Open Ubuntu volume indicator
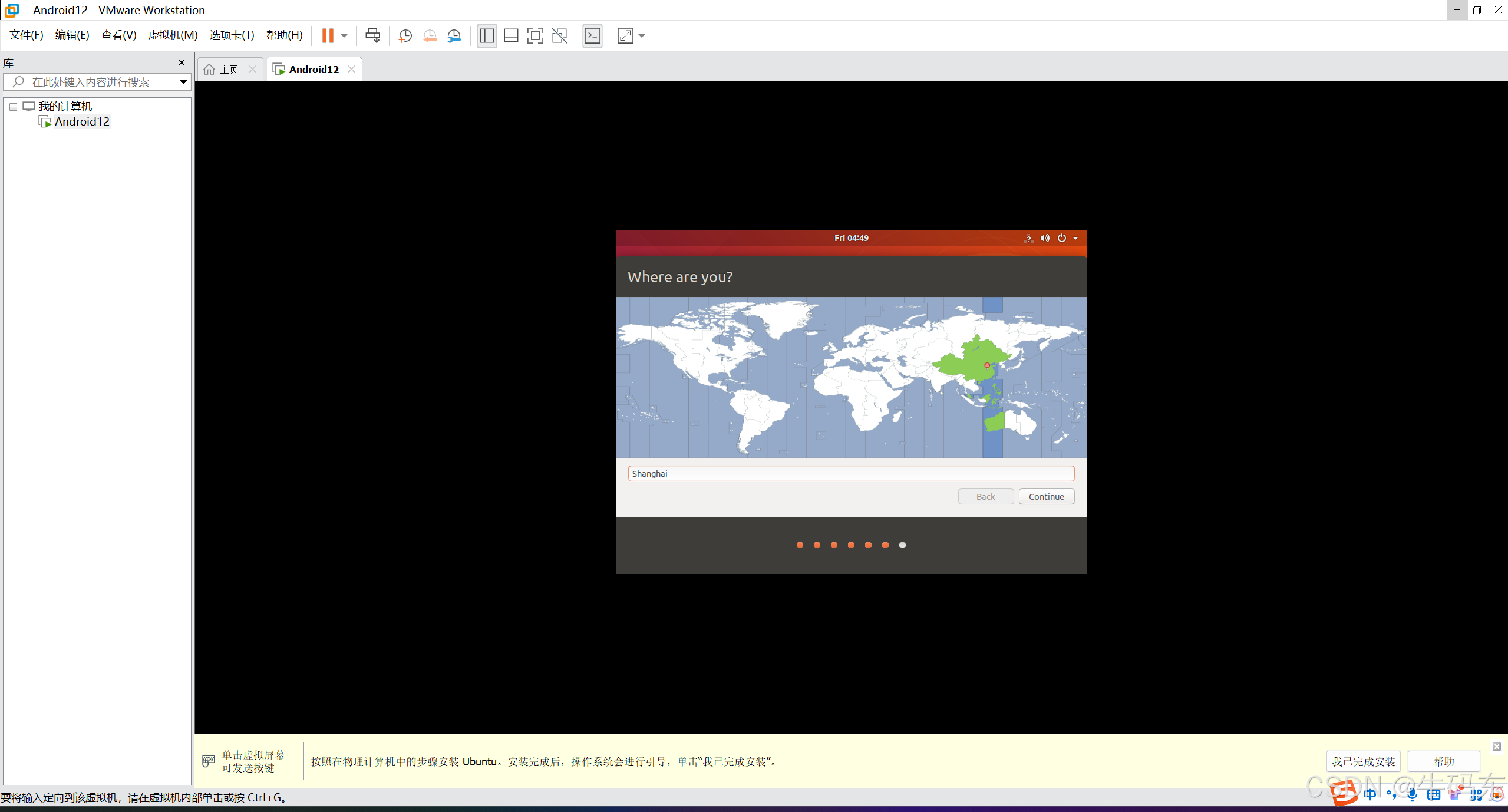The width and height of the screenshot is (1508, 812). [x=1045, y=238]
